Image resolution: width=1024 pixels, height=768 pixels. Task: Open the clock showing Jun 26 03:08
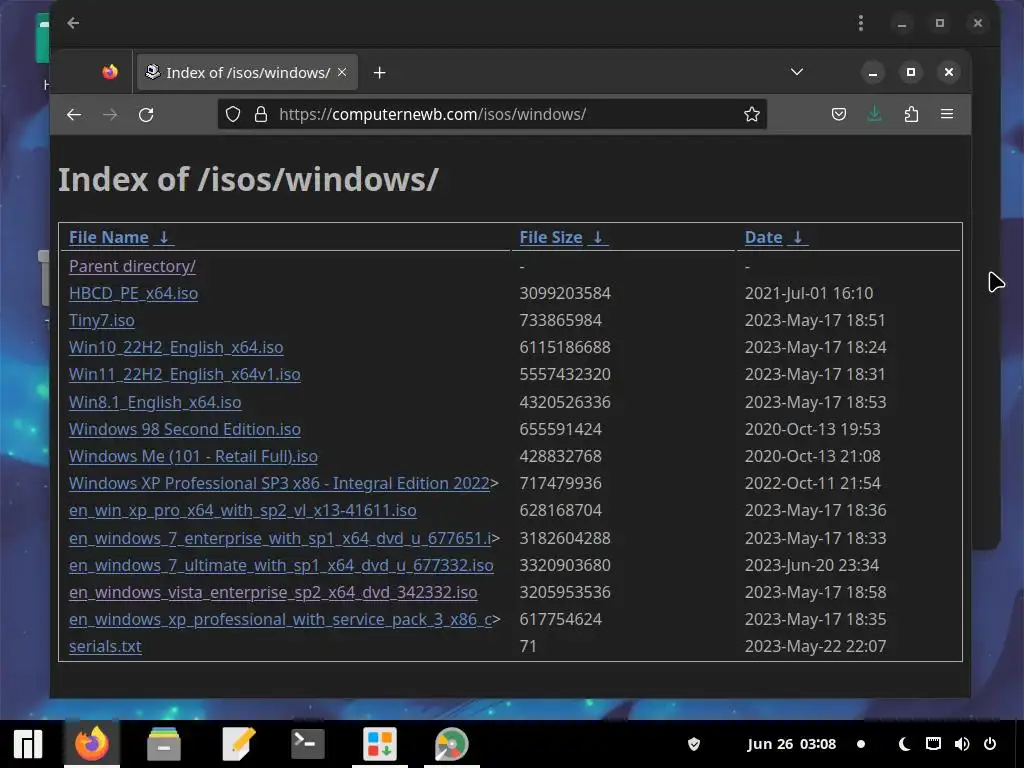[792, 744]
